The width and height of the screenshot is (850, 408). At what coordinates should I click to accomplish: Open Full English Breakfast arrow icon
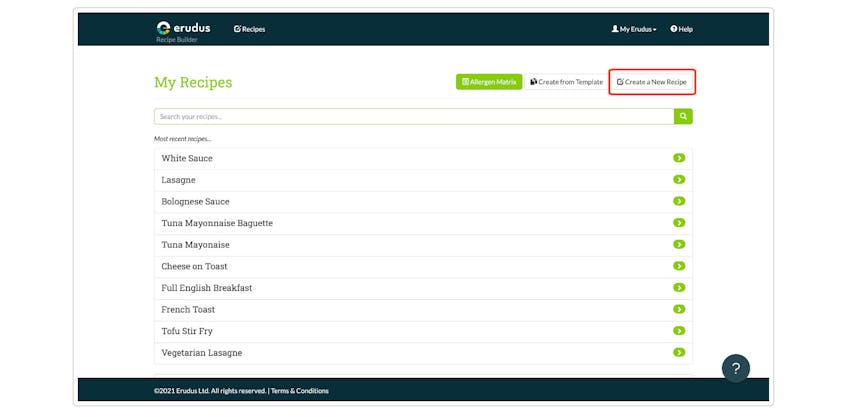(x=679, y=288)
